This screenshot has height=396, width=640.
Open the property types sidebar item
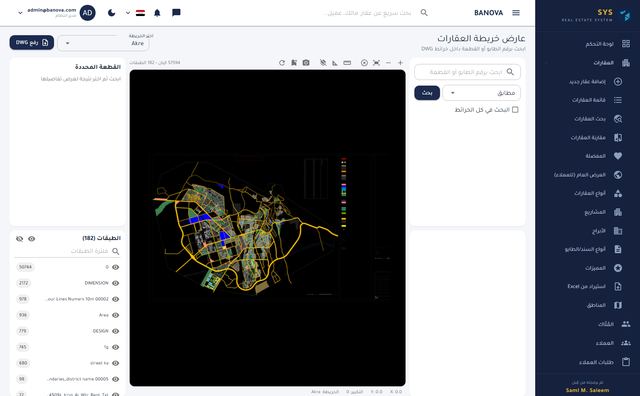pos(598,194)
